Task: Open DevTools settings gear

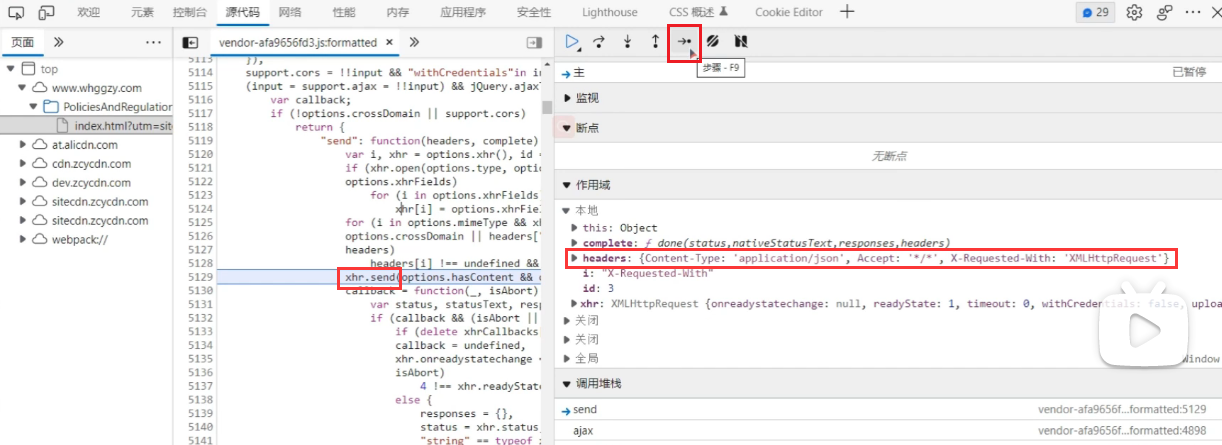Action: click(1134, 12)
